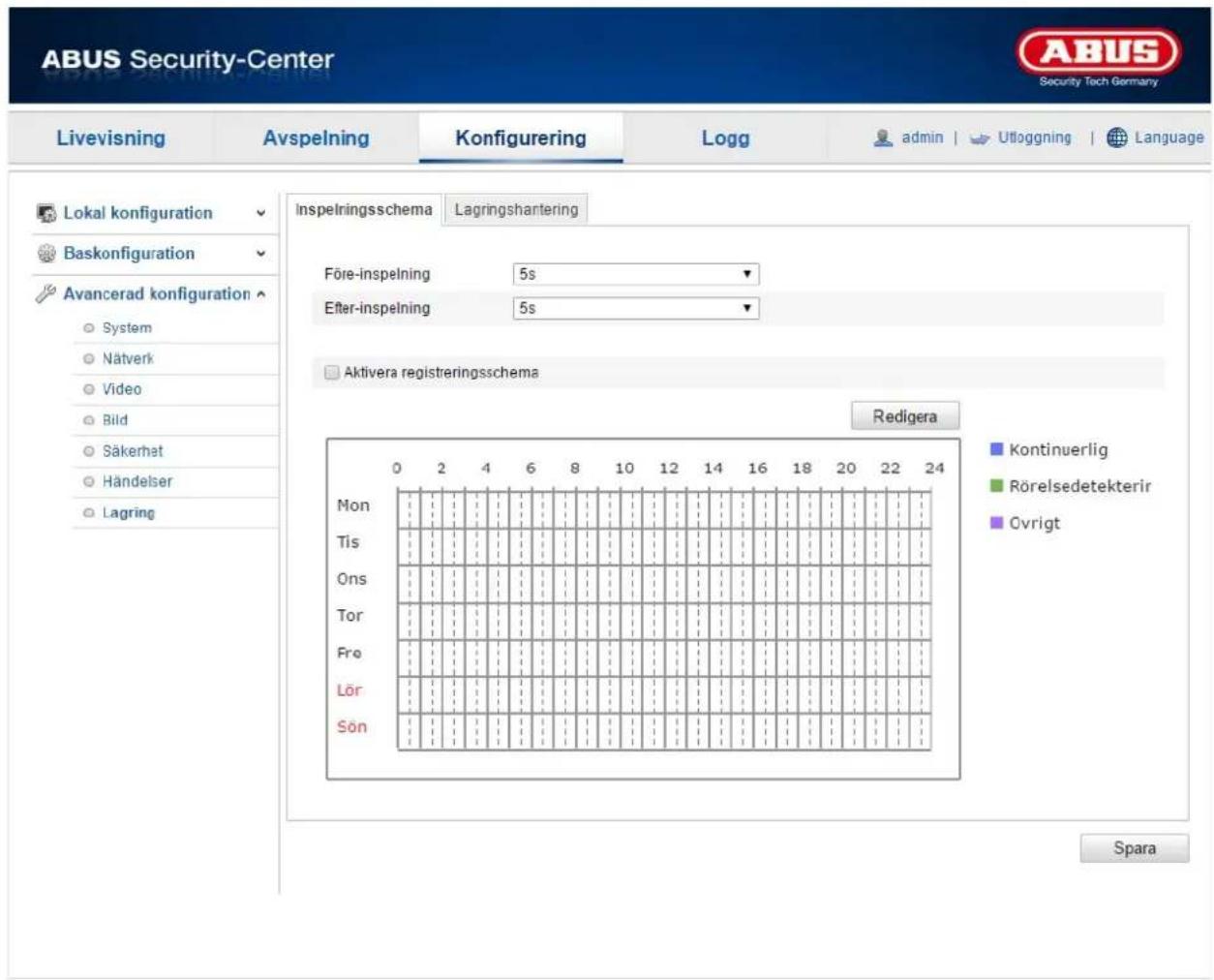Switch to the Avspelning tab
This screenshot has width=1214, height=980.
[x=316, y=138]
